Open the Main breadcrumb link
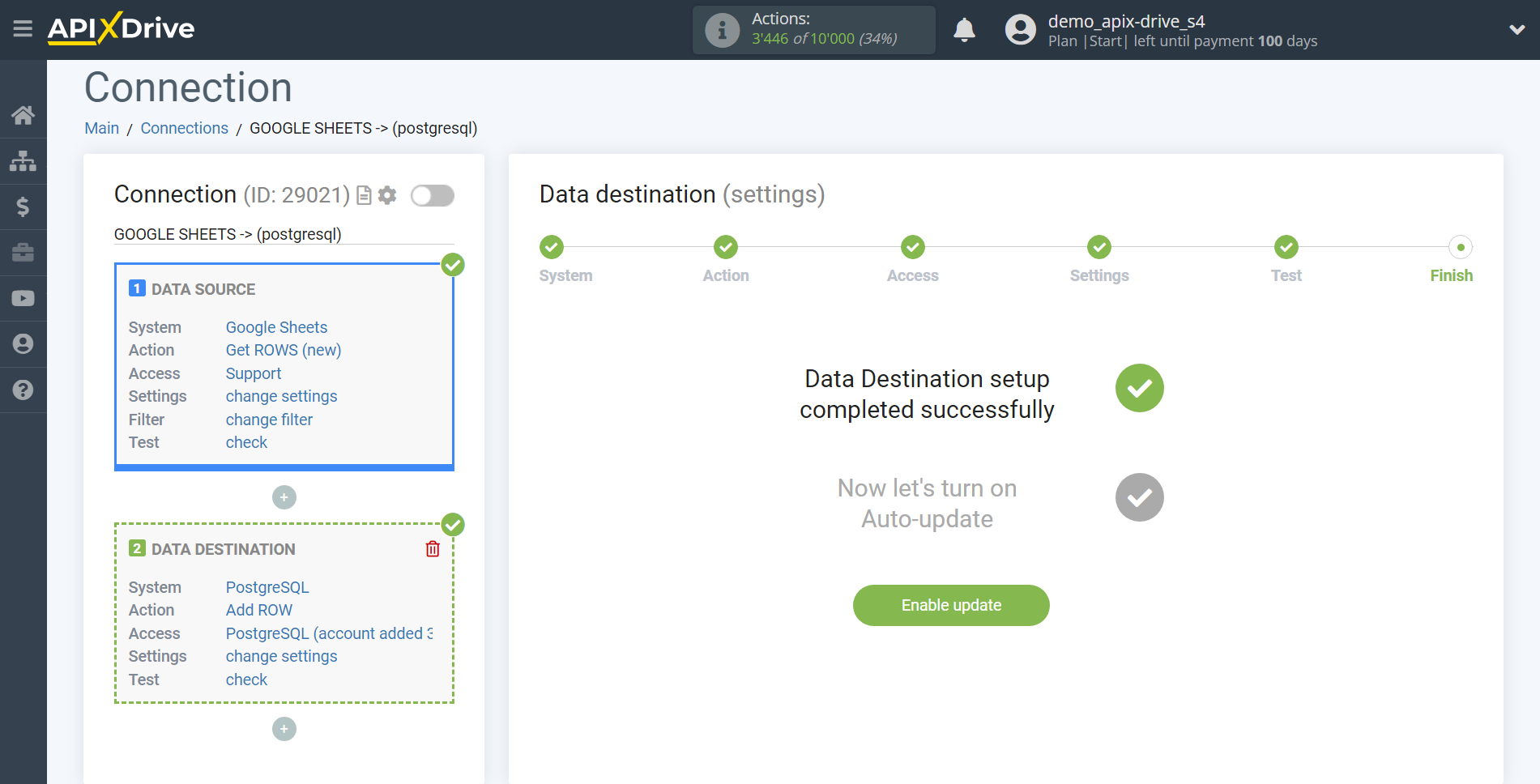Viewport: 1540px width, 784px height. click(102, 128)
